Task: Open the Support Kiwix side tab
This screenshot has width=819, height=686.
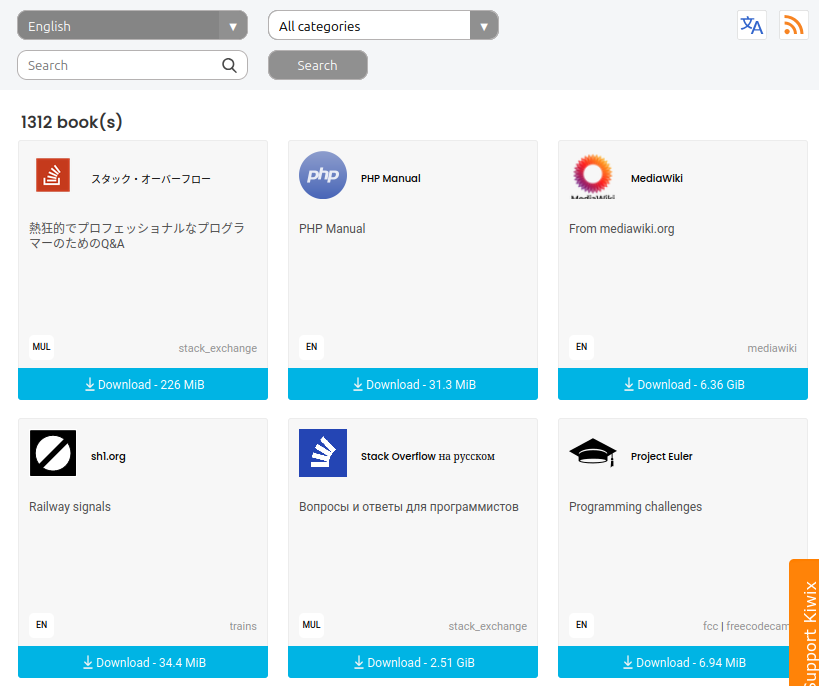Action: point(804,623)
